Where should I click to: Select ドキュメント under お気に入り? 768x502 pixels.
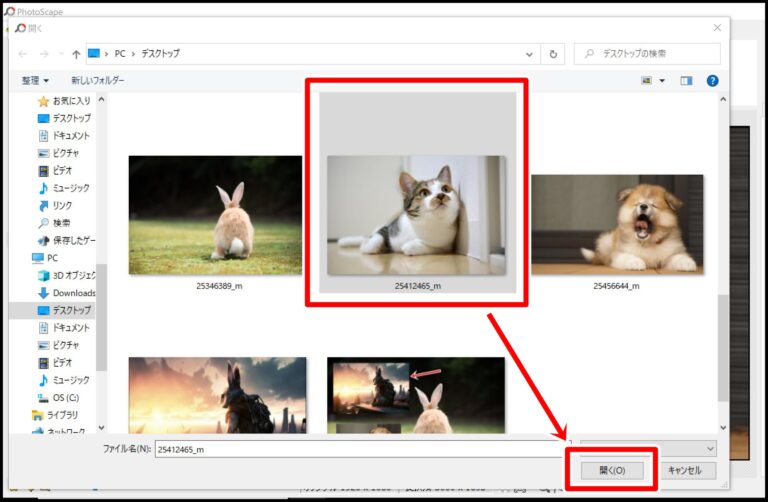pyautogui.click(x=64, y=136)
